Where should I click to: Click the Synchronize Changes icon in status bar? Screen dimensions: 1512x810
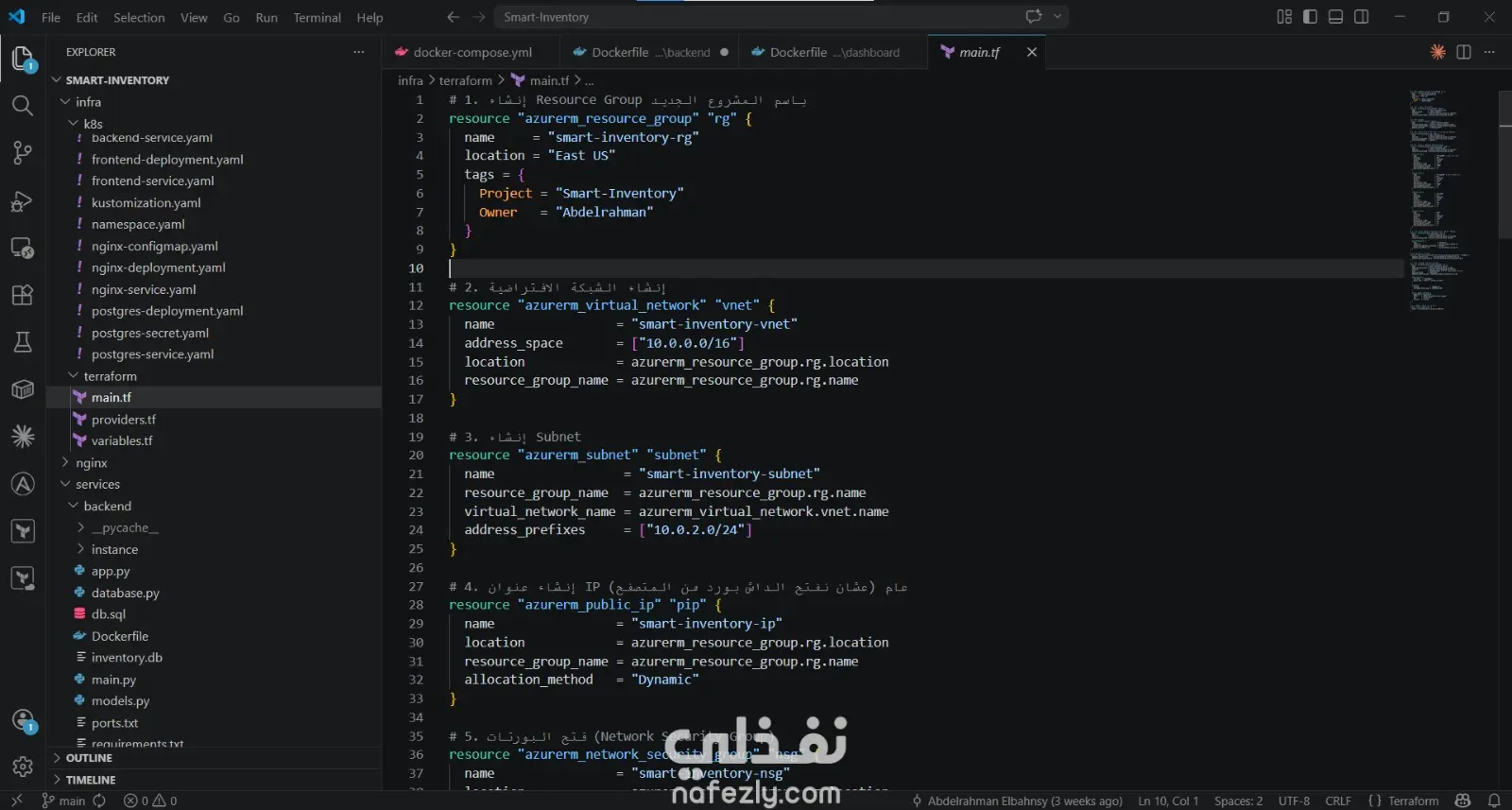(x=99, y=801)
